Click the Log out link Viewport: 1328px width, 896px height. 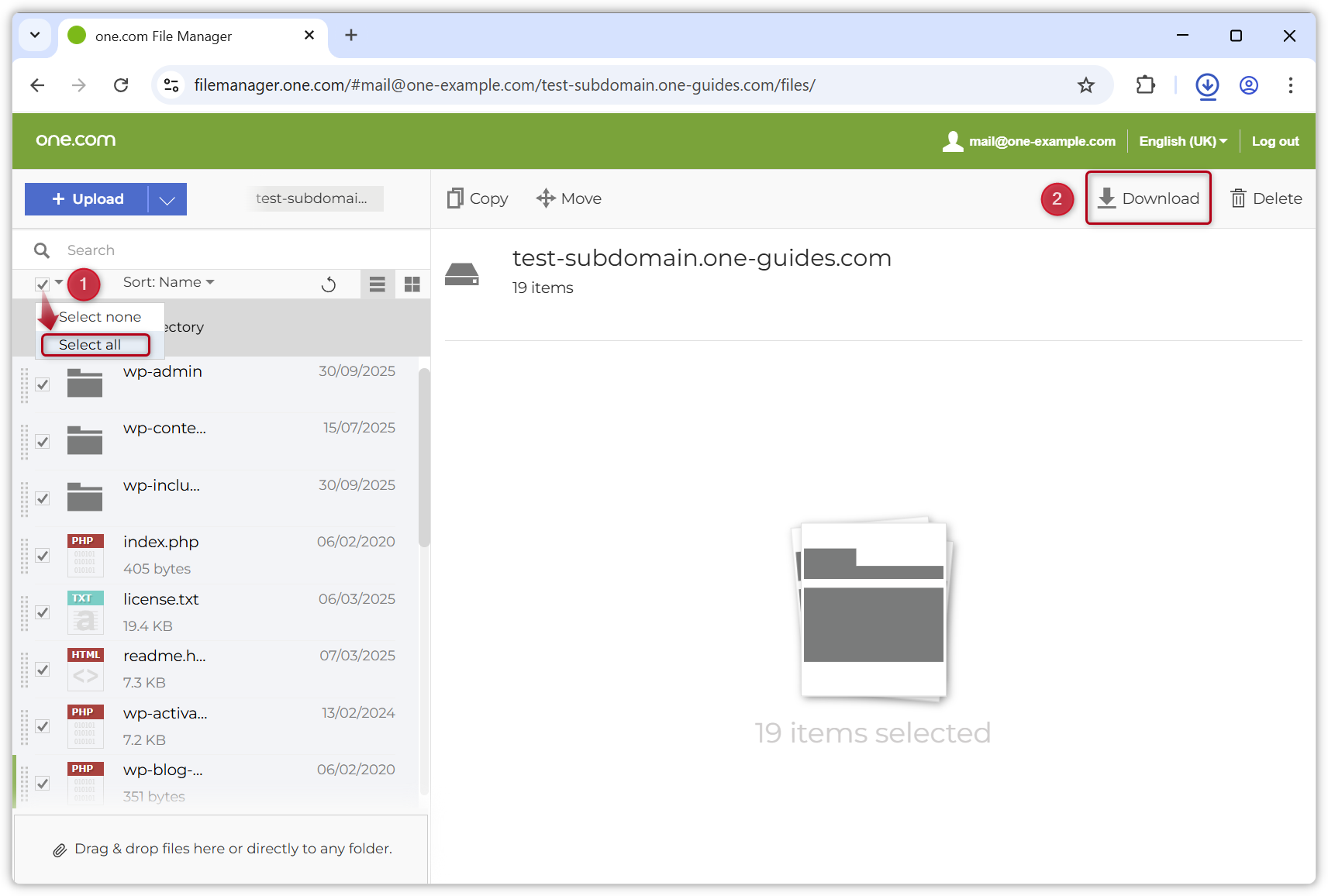(1275, 141)
